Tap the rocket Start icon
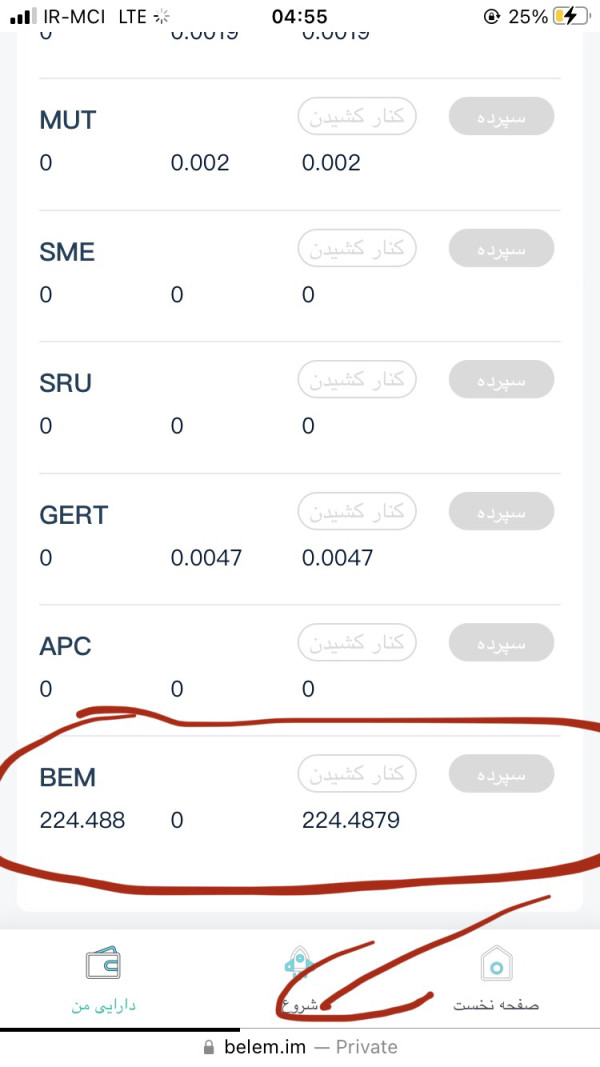Screen dimensions: 600x1067 pos(299,964)
